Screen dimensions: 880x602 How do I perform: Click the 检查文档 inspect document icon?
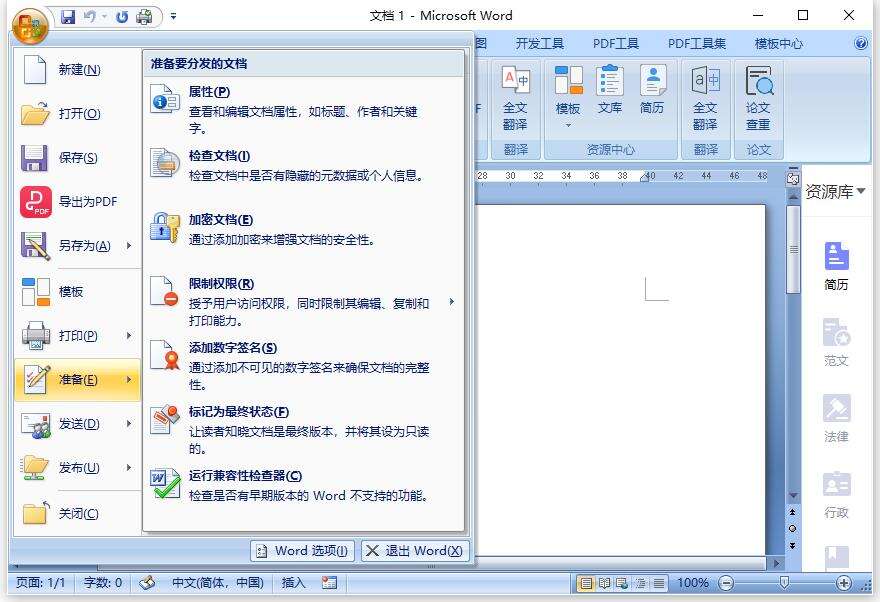[x=164, y=163]
